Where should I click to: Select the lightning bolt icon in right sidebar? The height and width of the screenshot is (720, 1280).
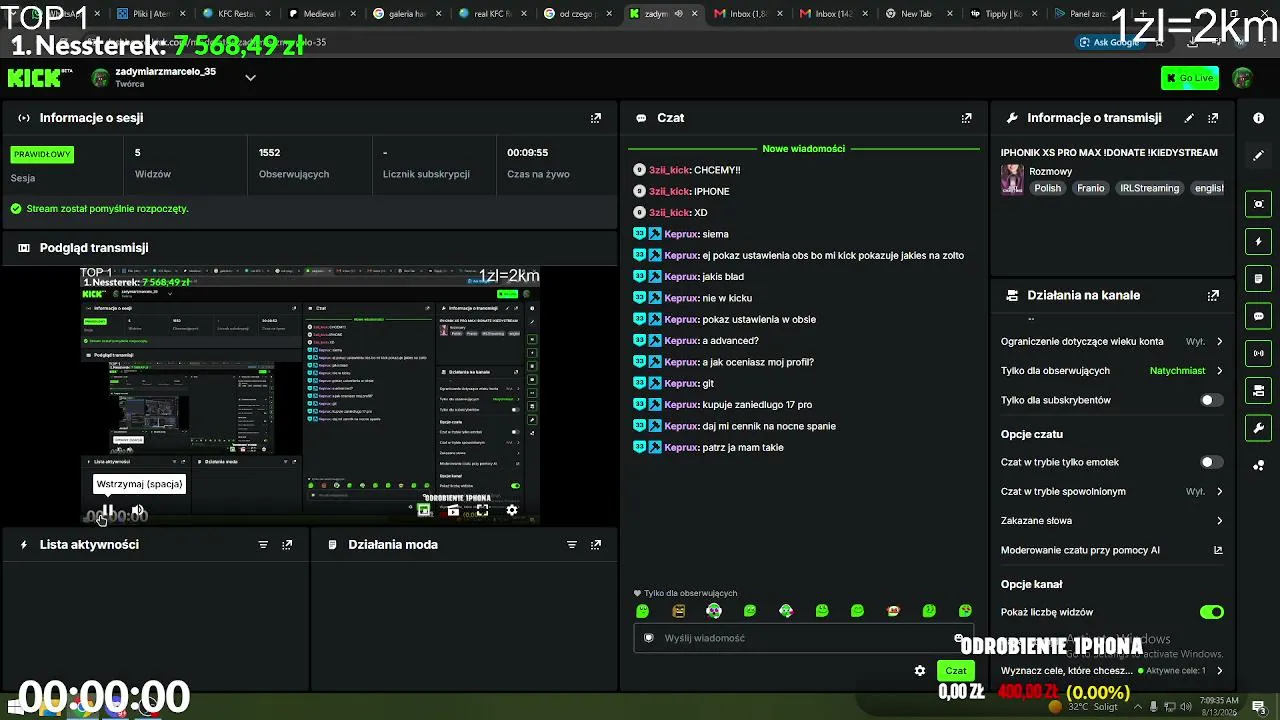[1258, 242]
